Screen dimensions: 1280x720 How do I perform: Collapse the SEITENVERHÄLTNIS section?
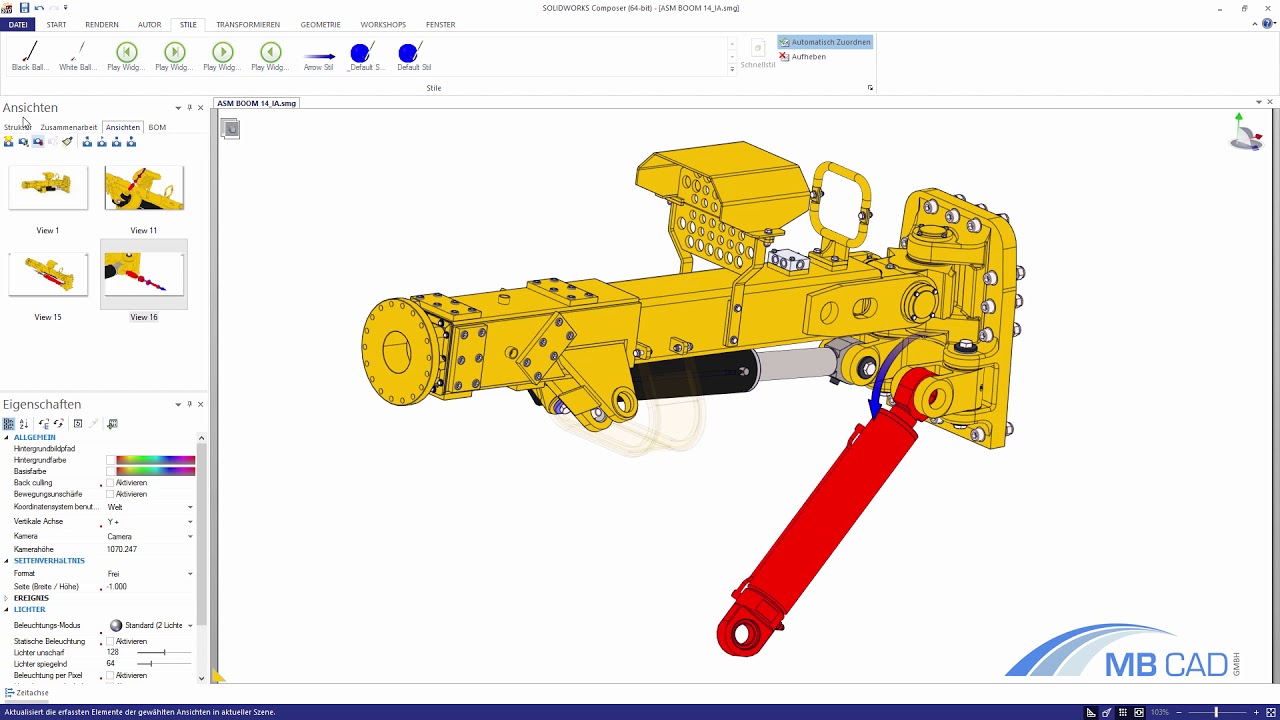(6, 561)
